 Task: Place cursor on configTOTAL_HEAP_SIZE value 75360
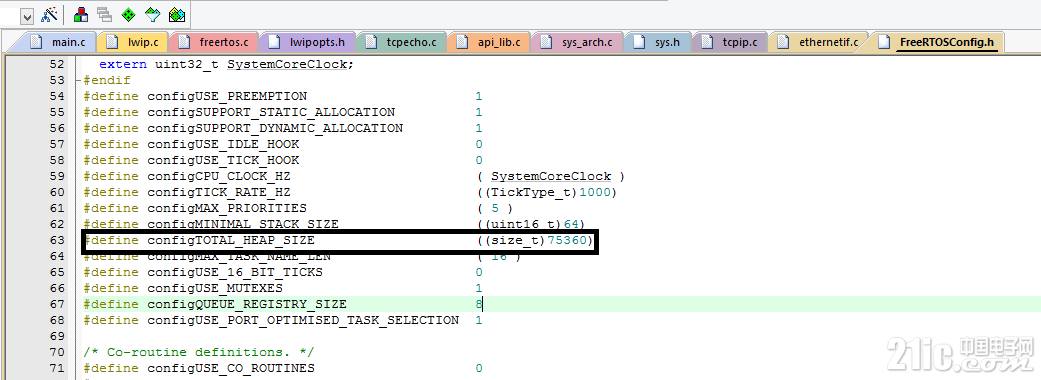pos(567,240)
